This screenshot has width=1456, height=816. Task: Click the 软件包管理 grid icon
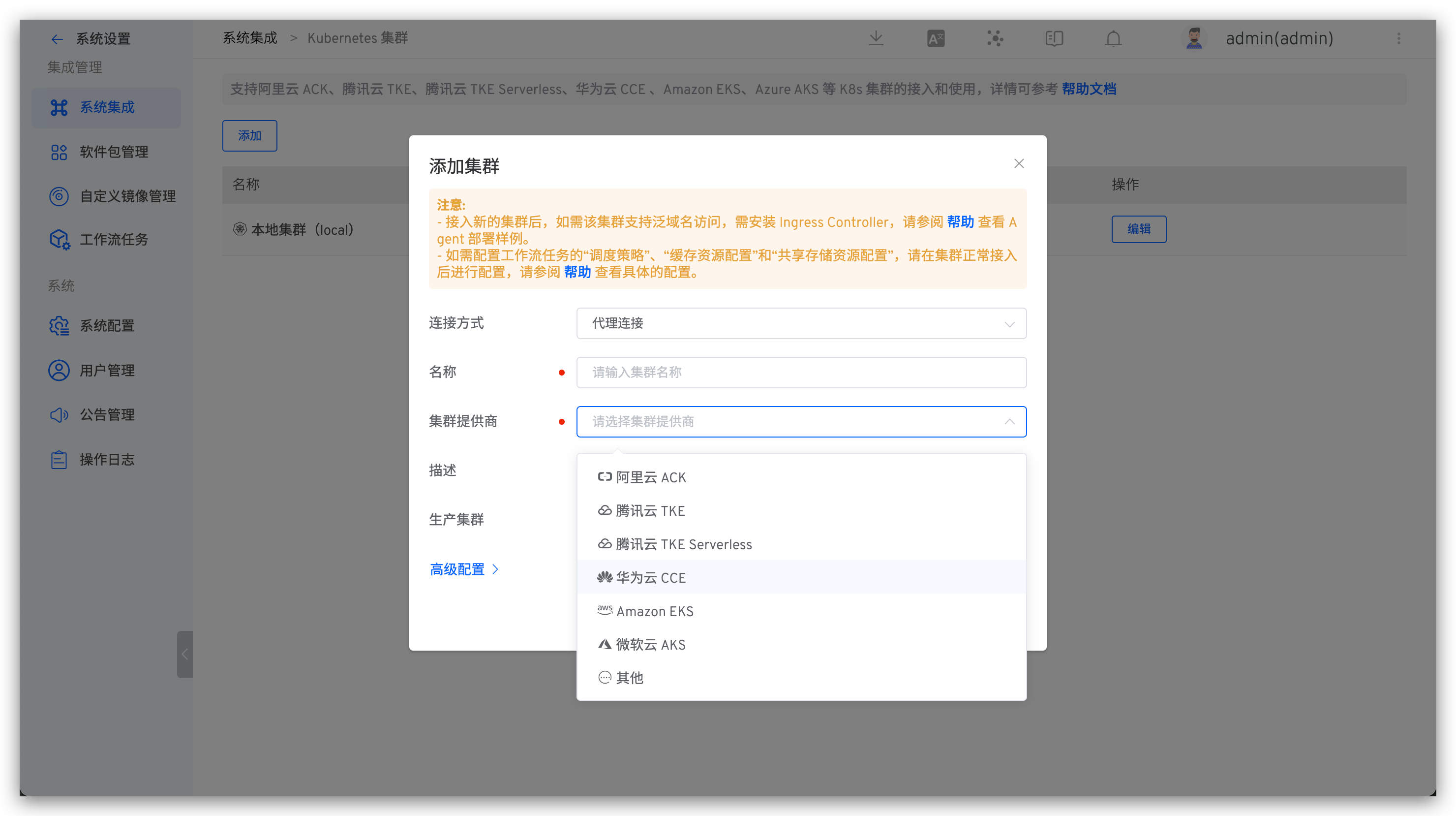pyautogui.click(x=59, y=152)
